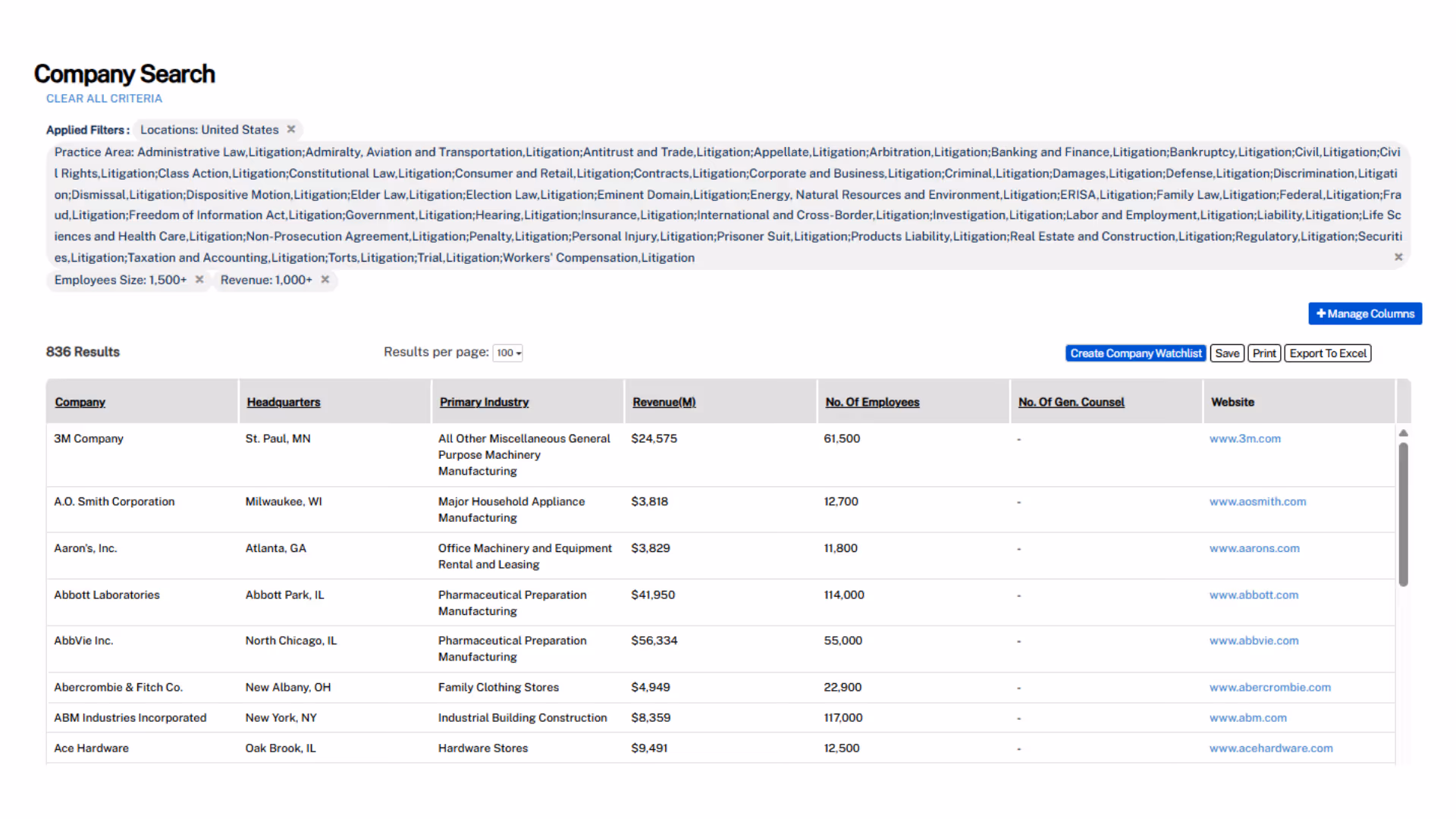Remove the Locations: United States filter

[291, 129]
